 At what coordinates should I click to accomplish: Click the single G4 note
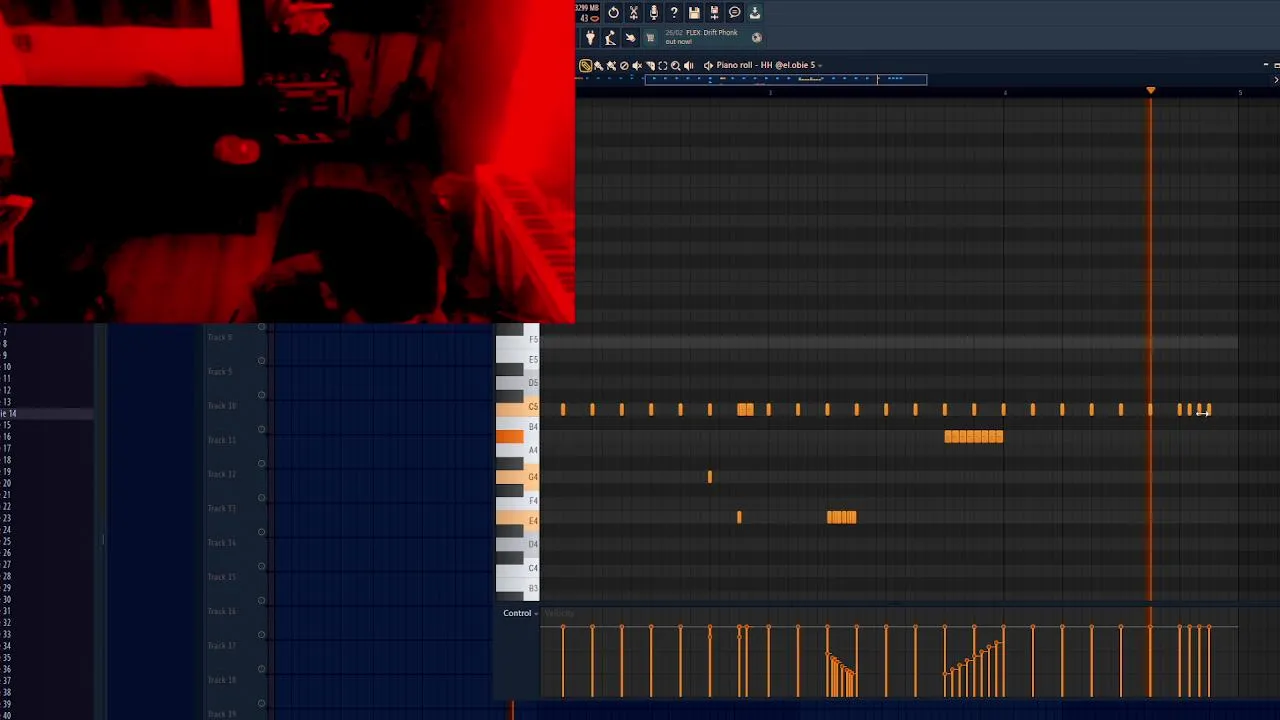coord(710,477)
